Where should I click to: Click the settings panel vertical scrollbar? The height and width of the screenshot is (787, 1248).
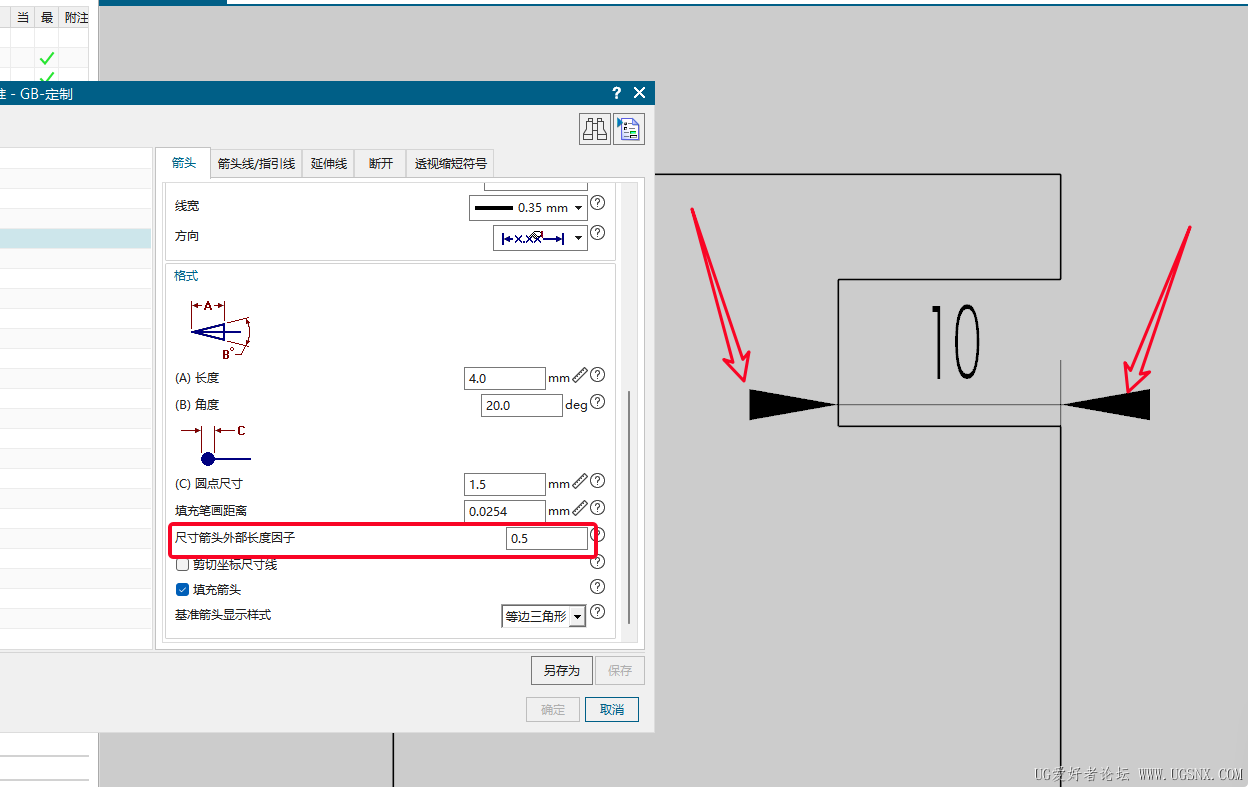point(629,508)
